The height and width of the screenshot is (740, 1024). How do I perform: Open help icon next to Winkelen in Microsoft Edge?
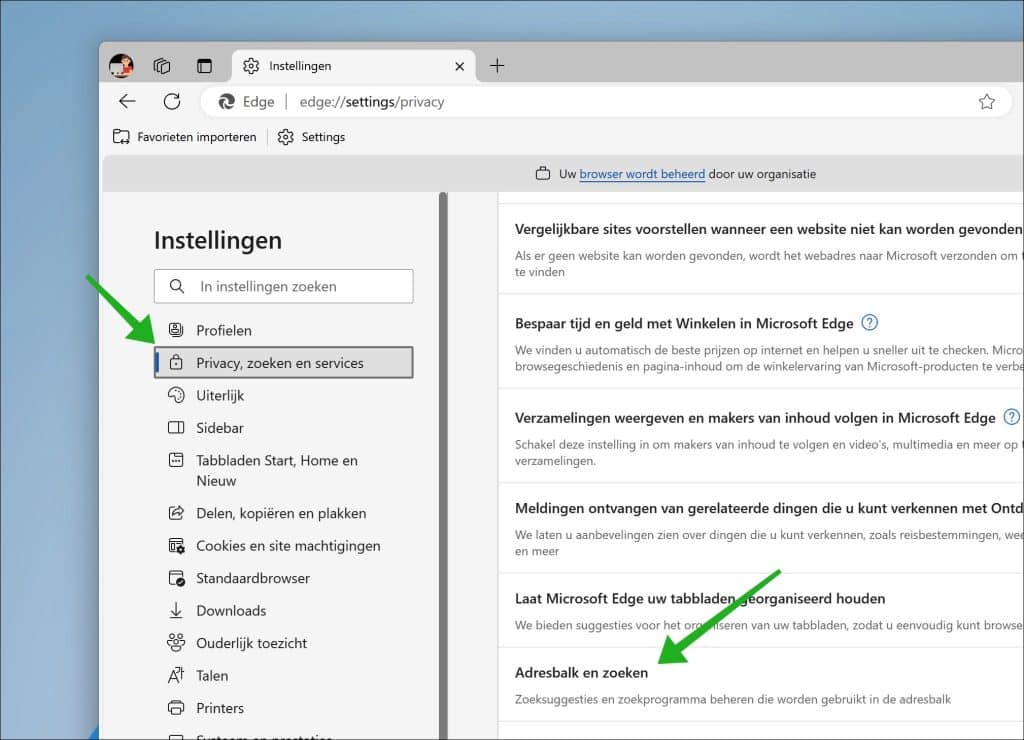869,323
